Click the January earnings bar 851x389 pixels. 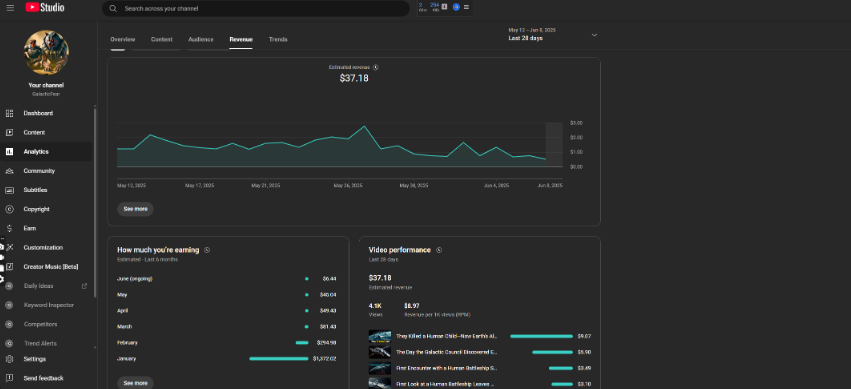(x=279, y=359)
